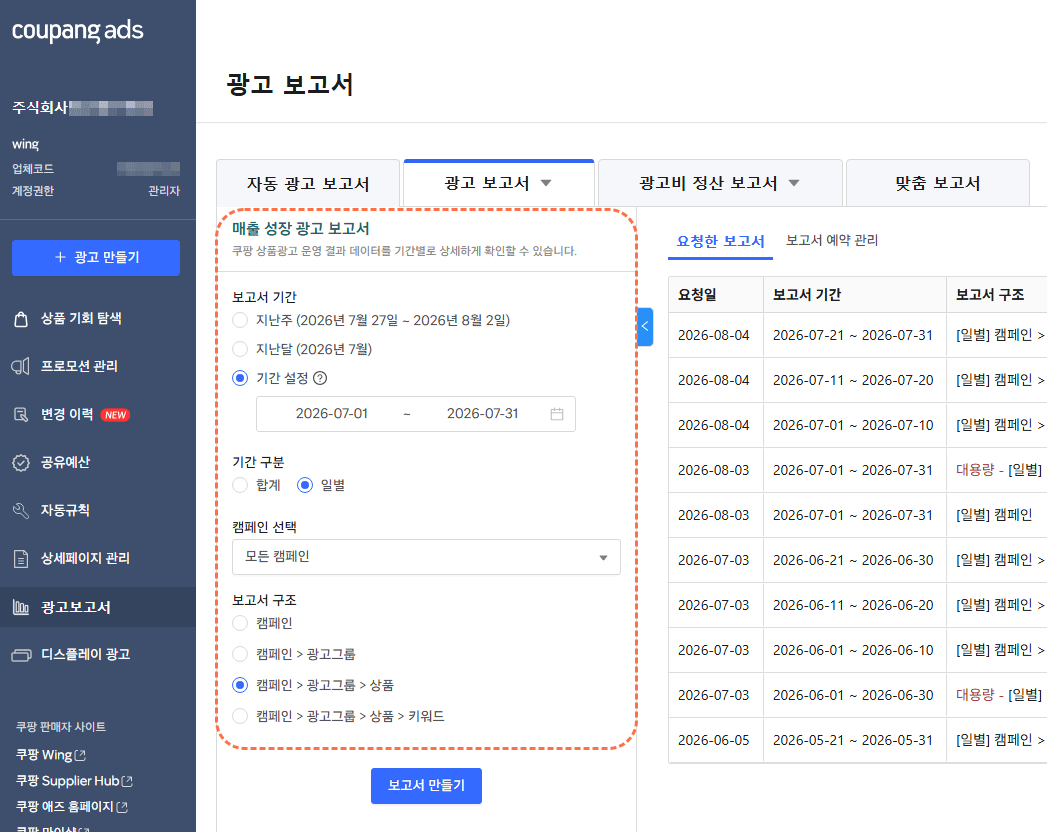Open the 보고서 예약 관리 sub-tab

[831, 240]
